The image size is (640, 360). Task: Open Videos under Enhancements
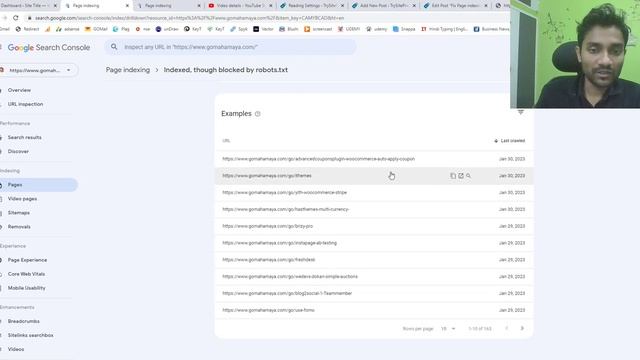point(16,349)
